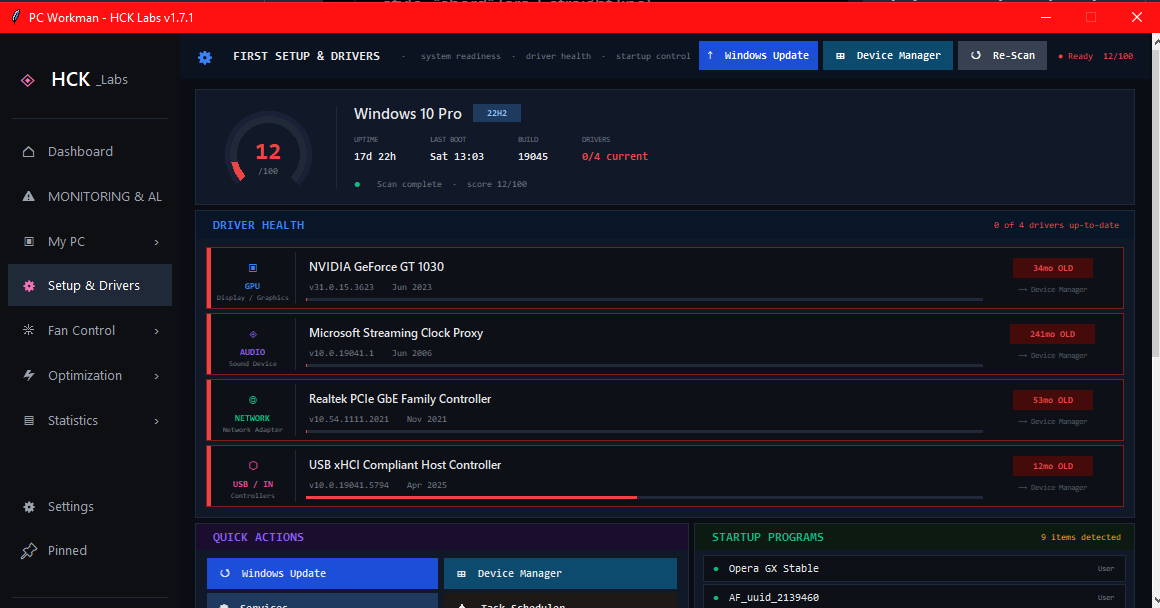
Task: Click the Sat 13:03 last boot value
Action: pyautogui.click(x=456, y=156)
